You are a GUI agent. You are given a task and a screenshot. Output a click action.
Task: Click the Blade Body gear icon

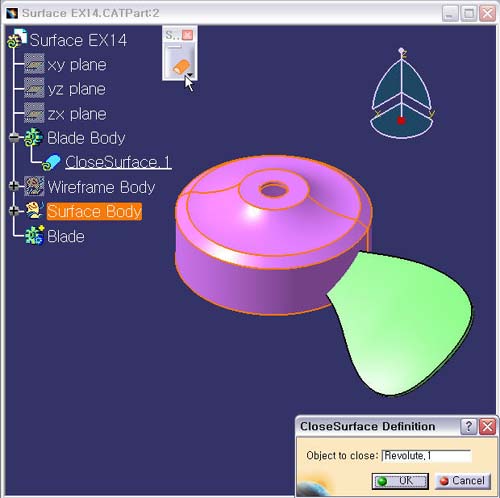coord(33,138)
